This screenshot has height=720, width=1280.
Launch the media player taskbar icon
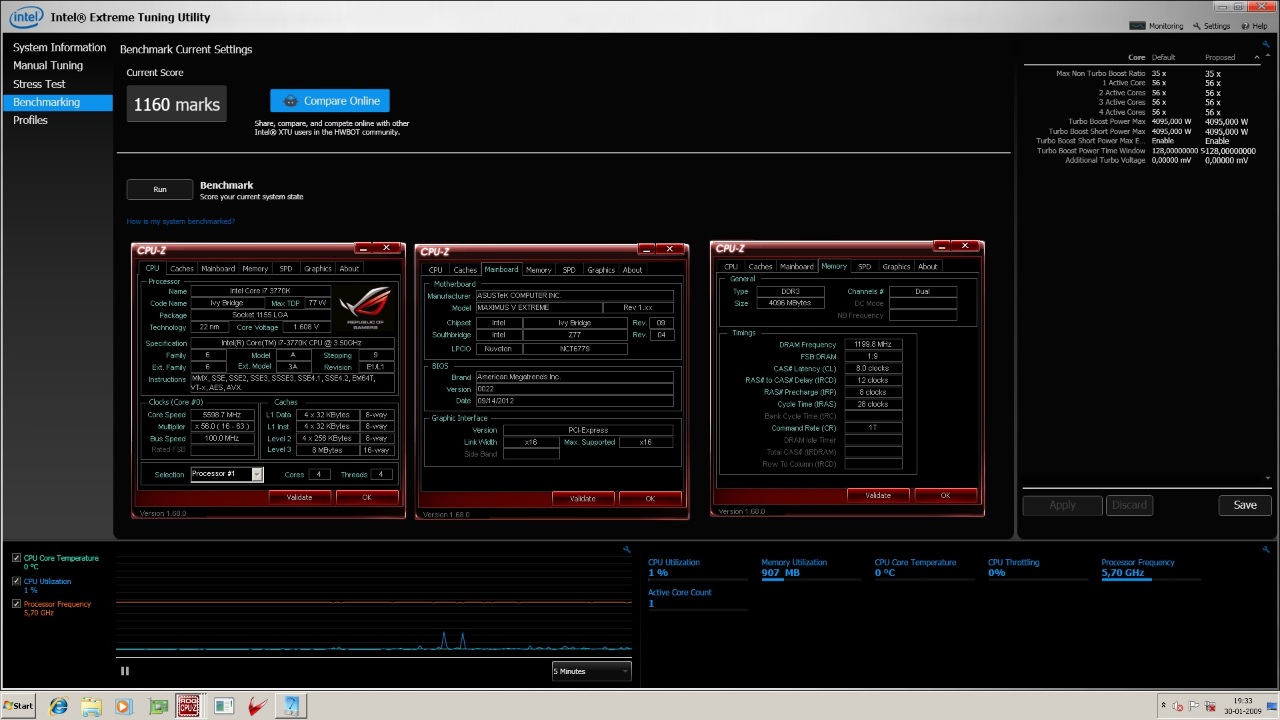[x=123, y=706]
